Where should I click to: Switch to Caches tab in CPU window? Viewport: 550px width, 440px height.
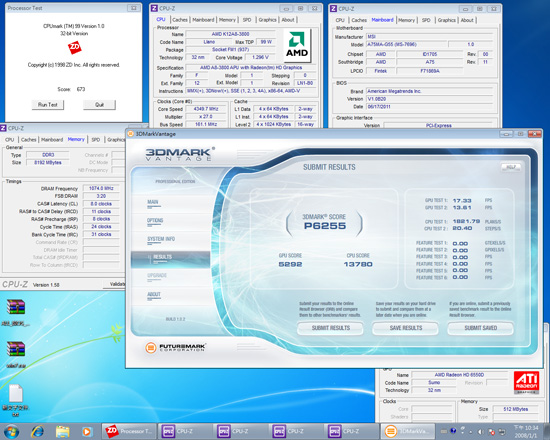[180, 20]
